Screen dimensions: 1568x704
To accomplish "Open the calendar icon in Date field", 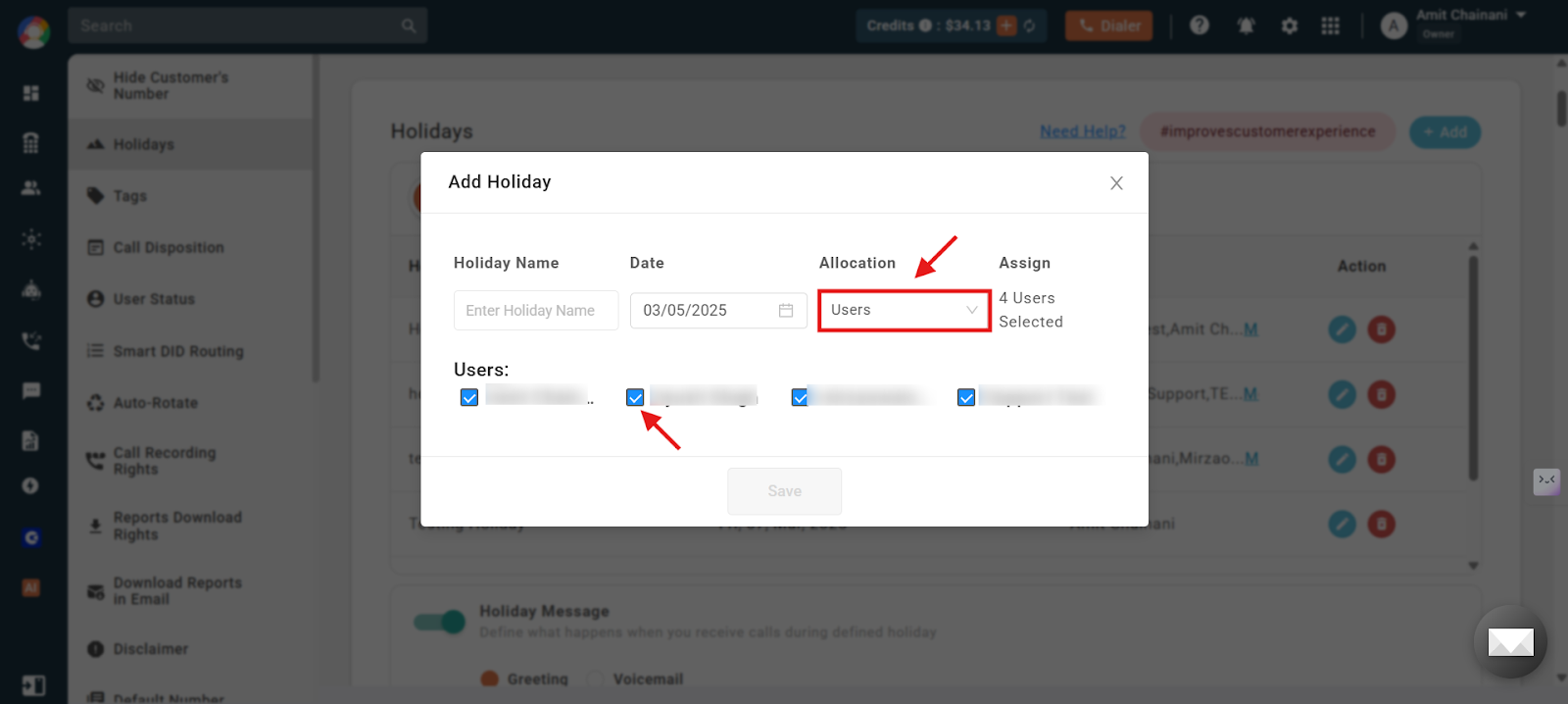I will tap(786, 311).
